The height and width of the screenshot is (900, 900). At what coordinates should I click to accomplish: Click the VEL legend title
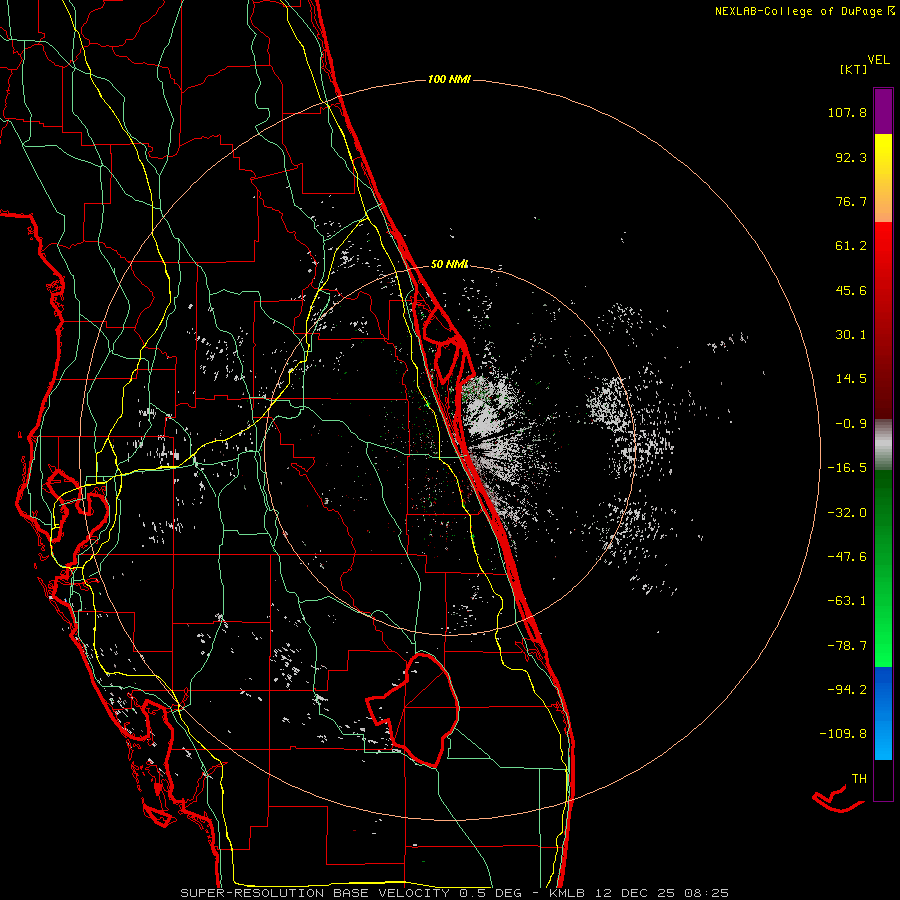pyautogui.click(x=878, y=60)
